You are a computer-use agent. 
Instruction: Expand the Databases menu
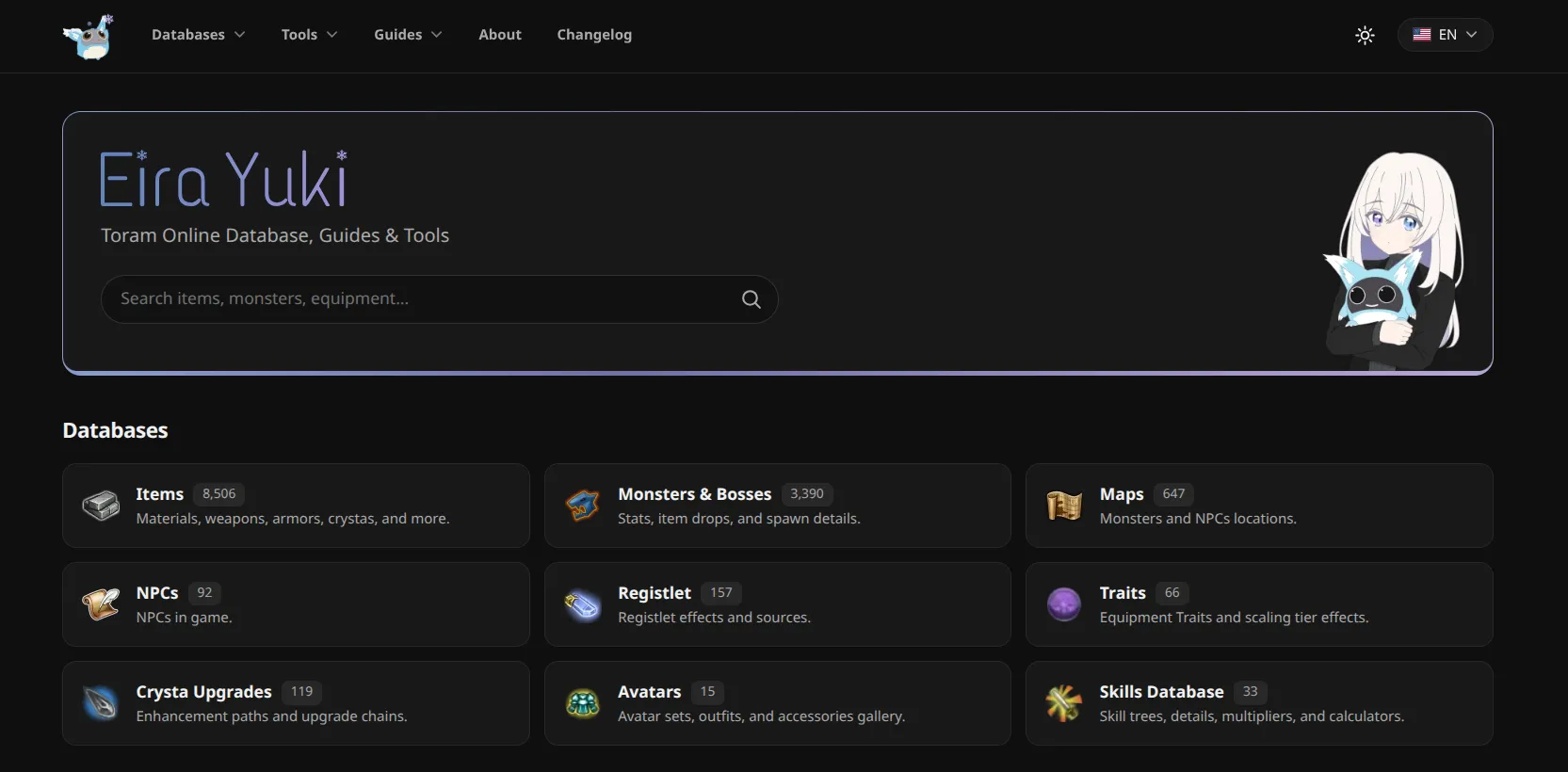pyautogui.click(x=198, y=35)
